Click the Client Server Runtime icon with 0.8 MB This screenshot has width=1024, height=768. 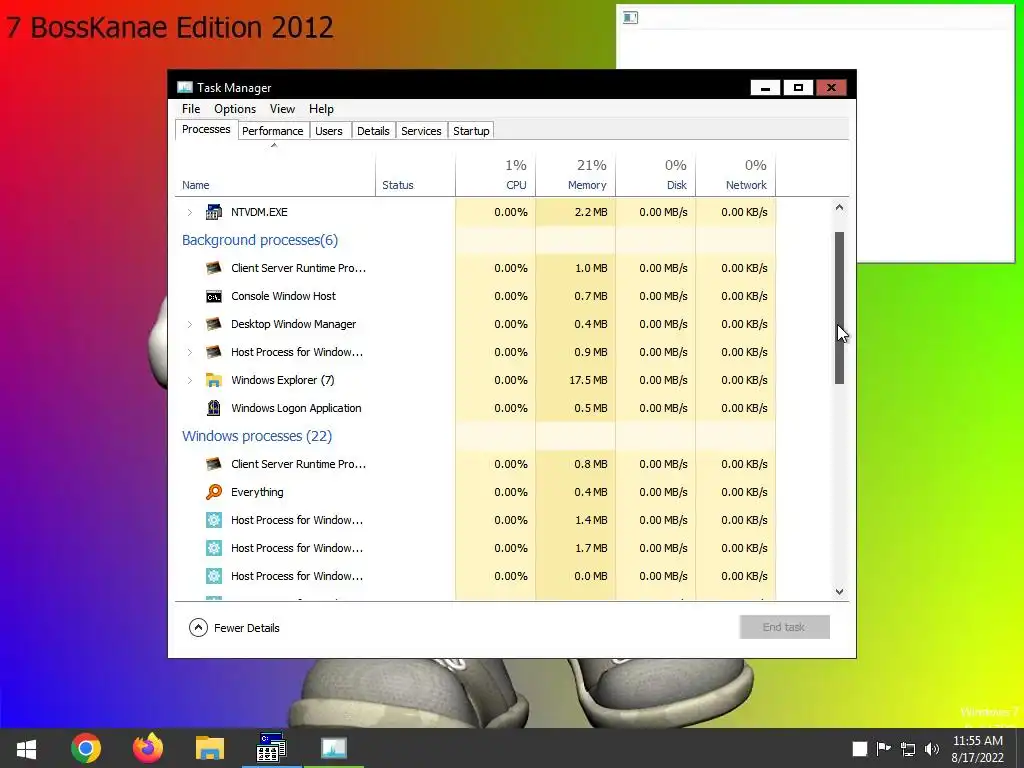214,464
